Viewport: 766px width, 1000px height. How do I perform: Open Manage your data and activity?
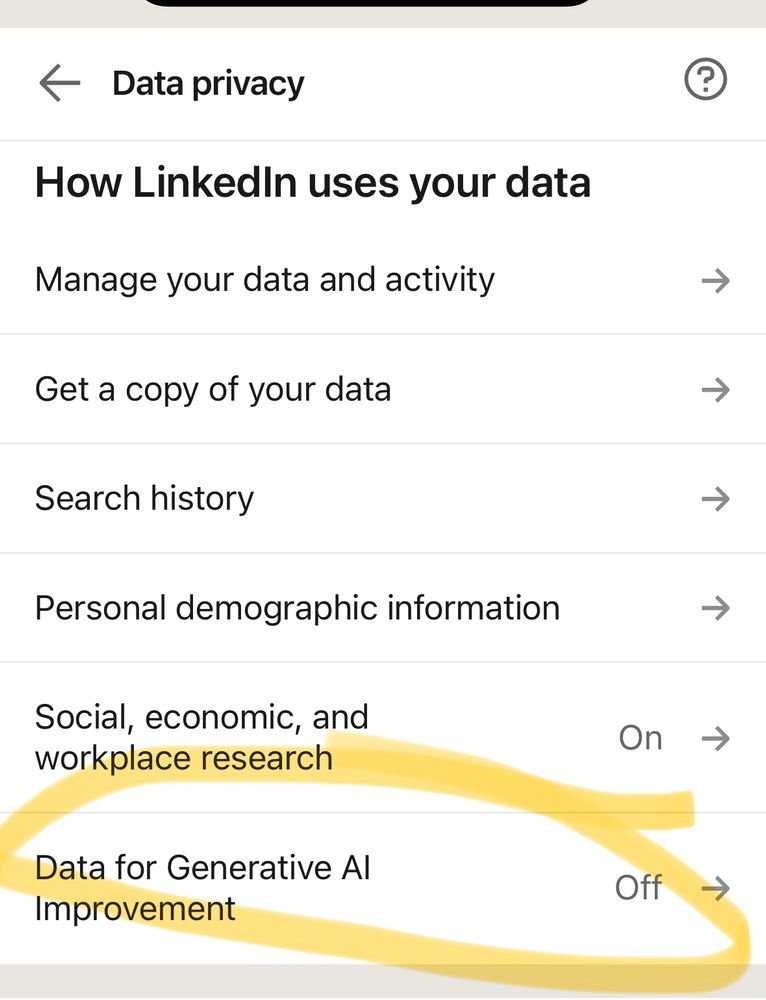point(264,280)
